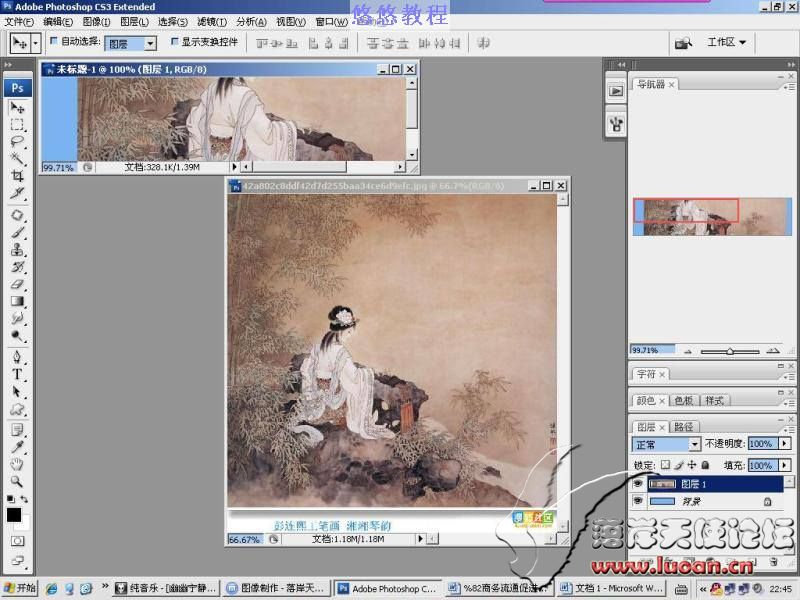The width and height of the screenshot is (800, 600).
Task: Select the Eyedropper tool
Action: coord(17,447)
